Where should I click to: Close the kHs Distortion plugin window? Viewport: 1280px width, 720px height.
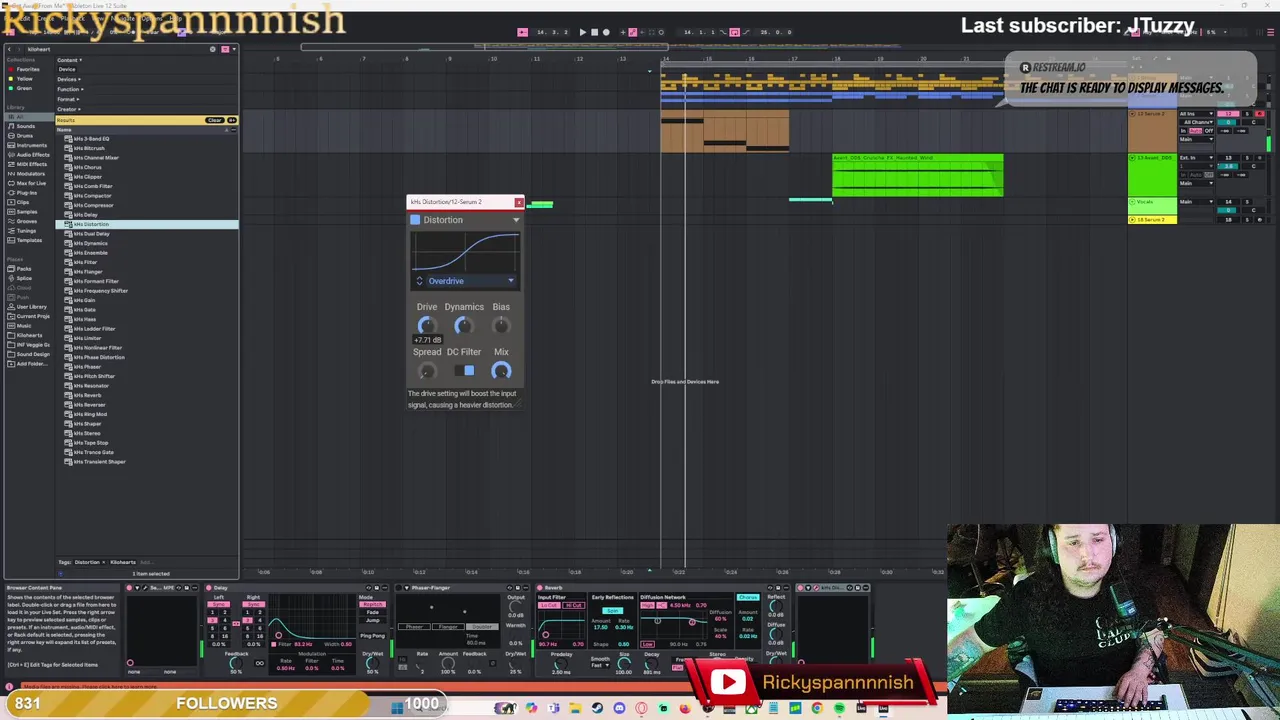518,202
